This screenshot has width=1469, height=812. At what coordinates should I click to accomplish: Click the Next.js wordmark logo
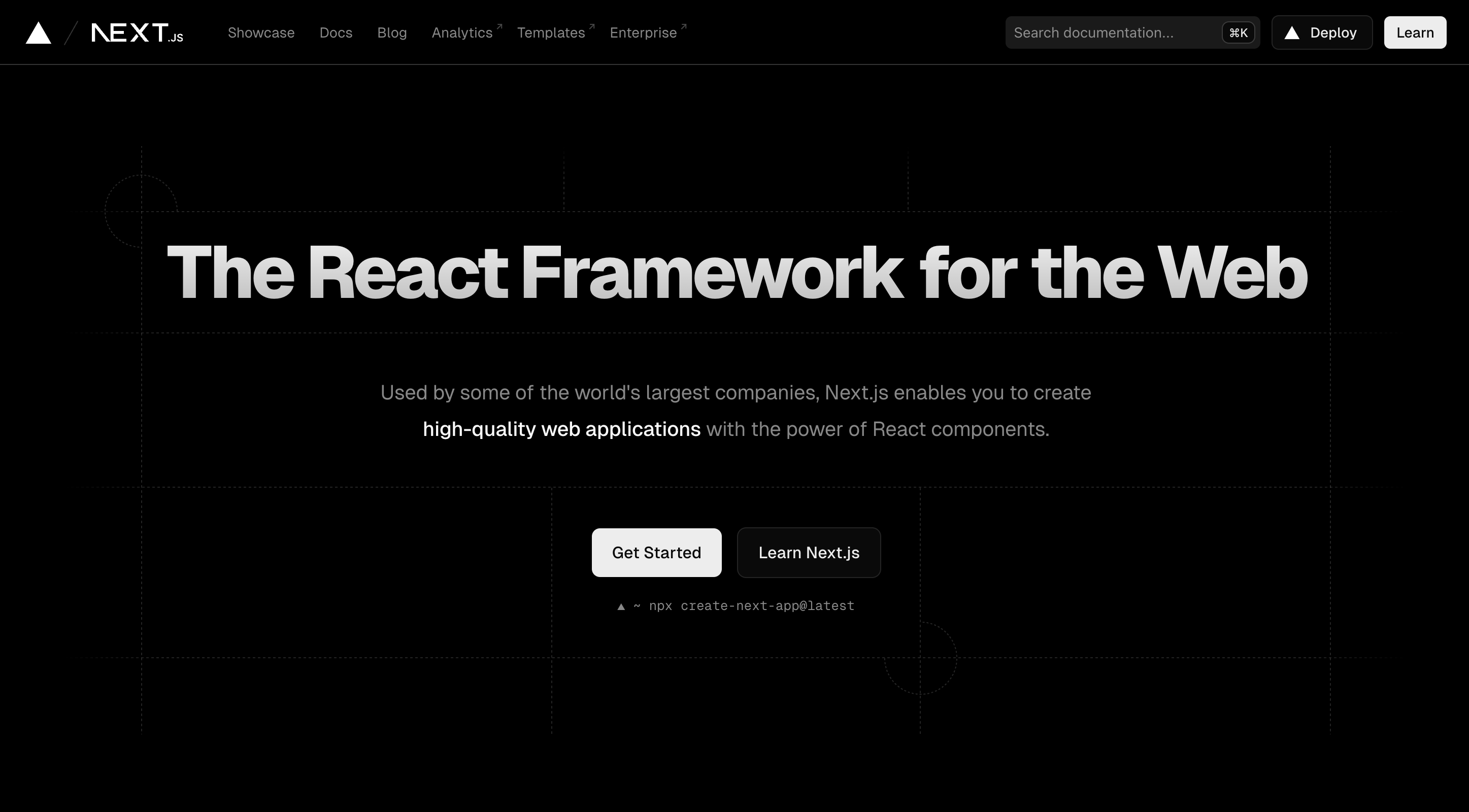(x=136, y=32)
